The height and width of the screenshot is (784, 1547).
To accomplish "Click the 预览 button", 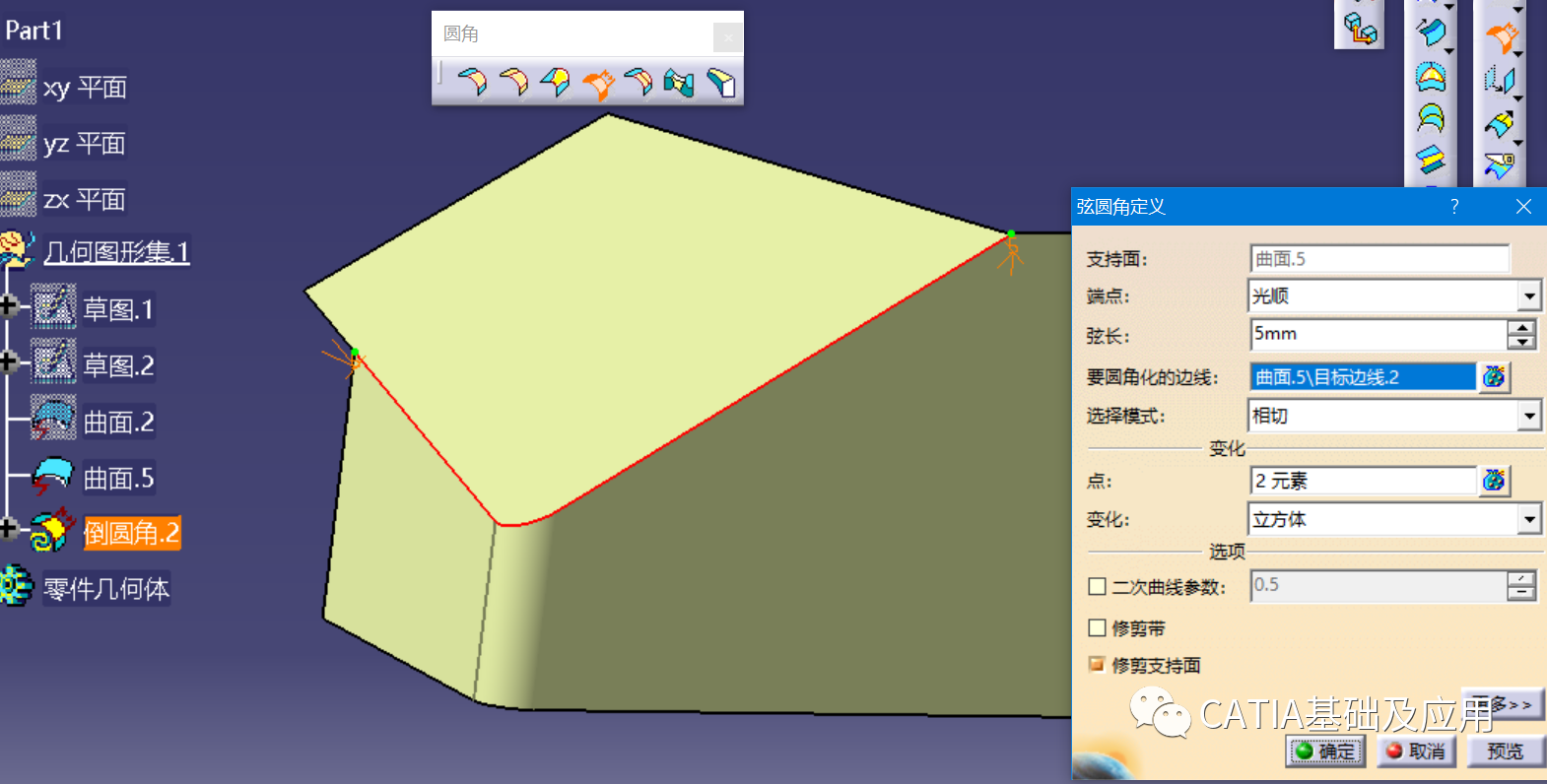I will coord(1505,751).
